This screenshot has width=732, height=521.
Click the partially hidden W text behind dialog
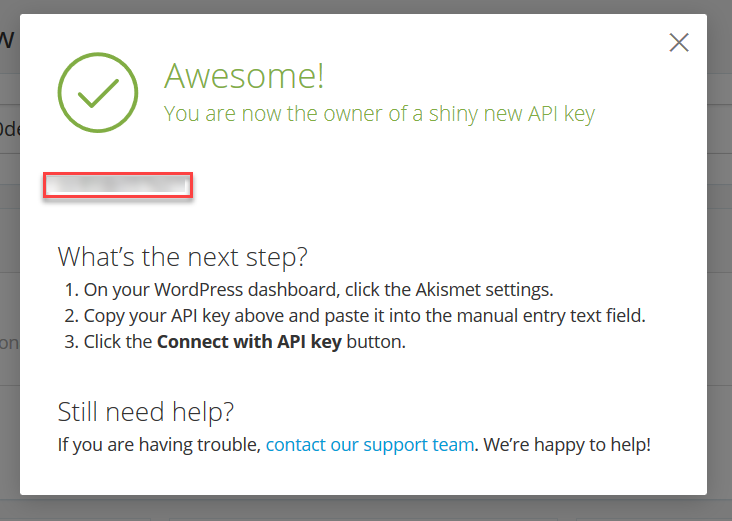point(7,39)
